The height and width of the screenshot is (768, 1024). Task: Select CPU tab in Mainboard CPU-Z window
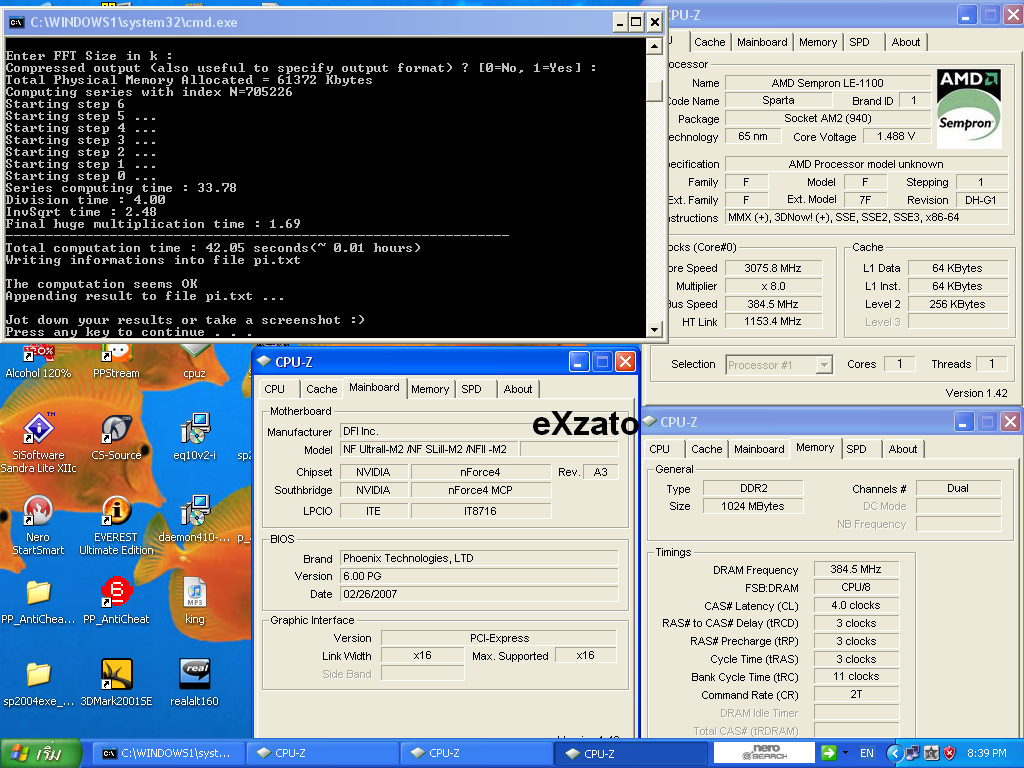click(x=274, y=389)
